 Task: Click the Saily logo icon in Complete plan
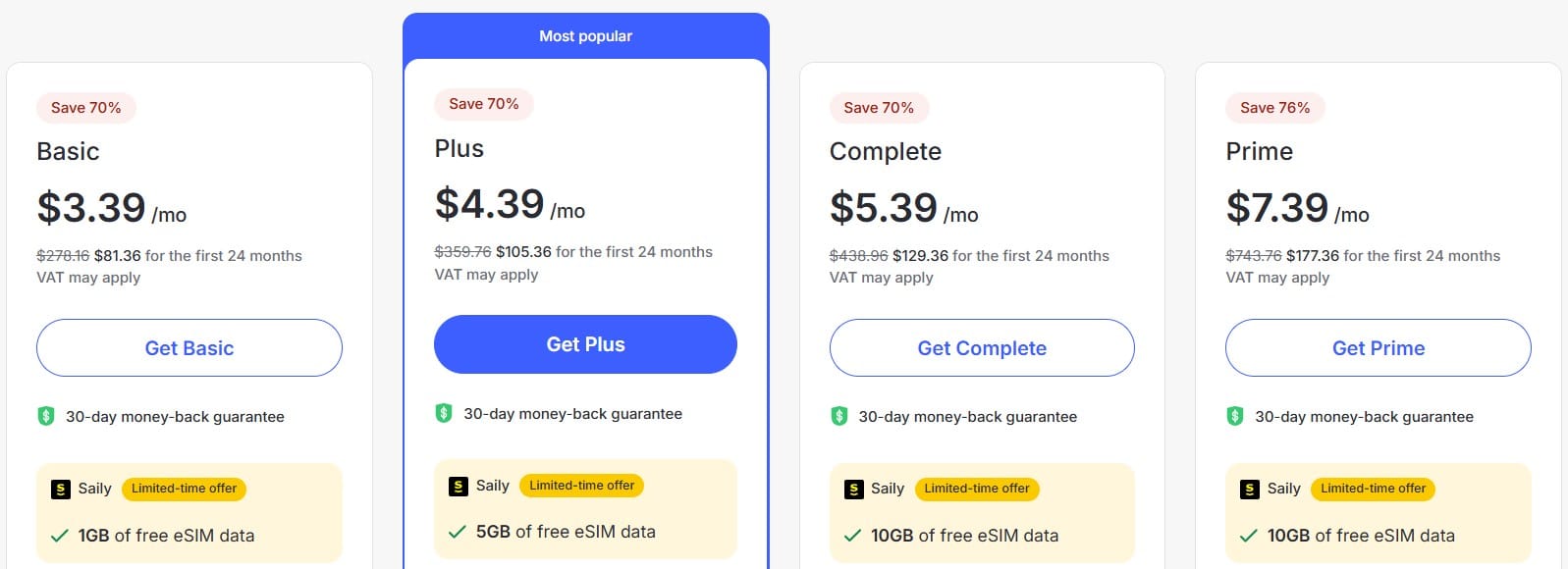click(x=854, y=489)
